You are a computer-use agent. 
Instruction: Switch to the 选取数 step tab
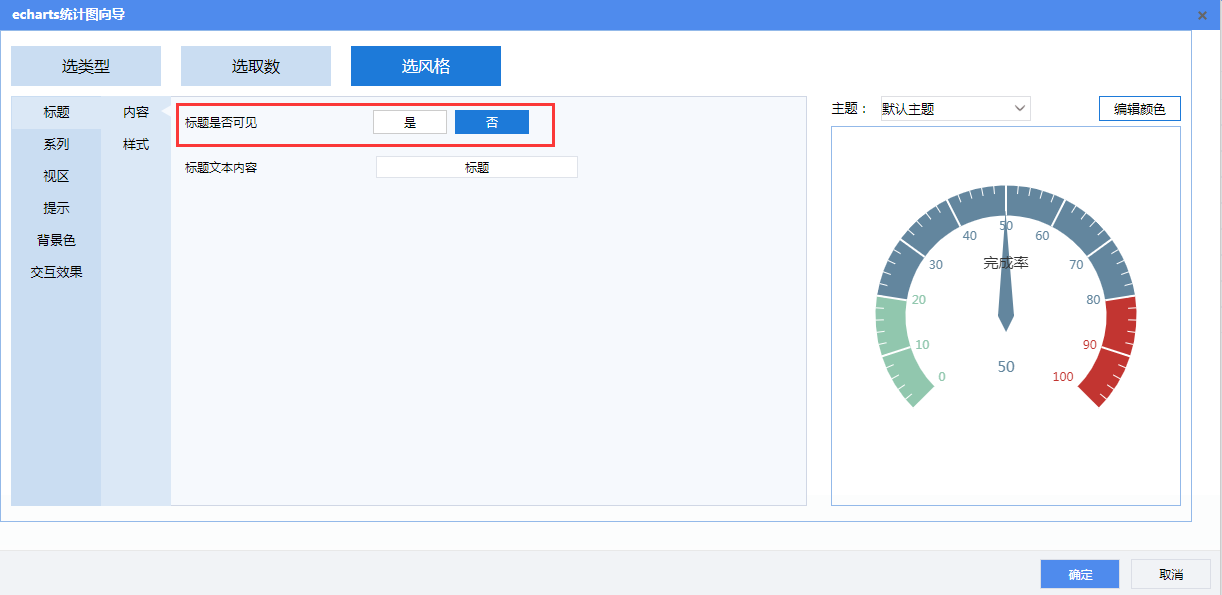coord(256,66)
